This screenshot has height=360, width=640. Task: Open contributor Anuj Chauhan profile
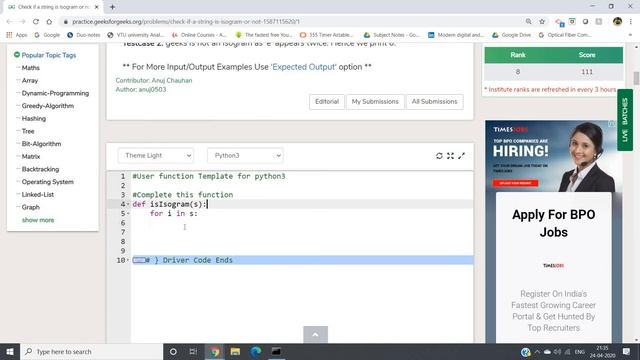pos(172,80)
